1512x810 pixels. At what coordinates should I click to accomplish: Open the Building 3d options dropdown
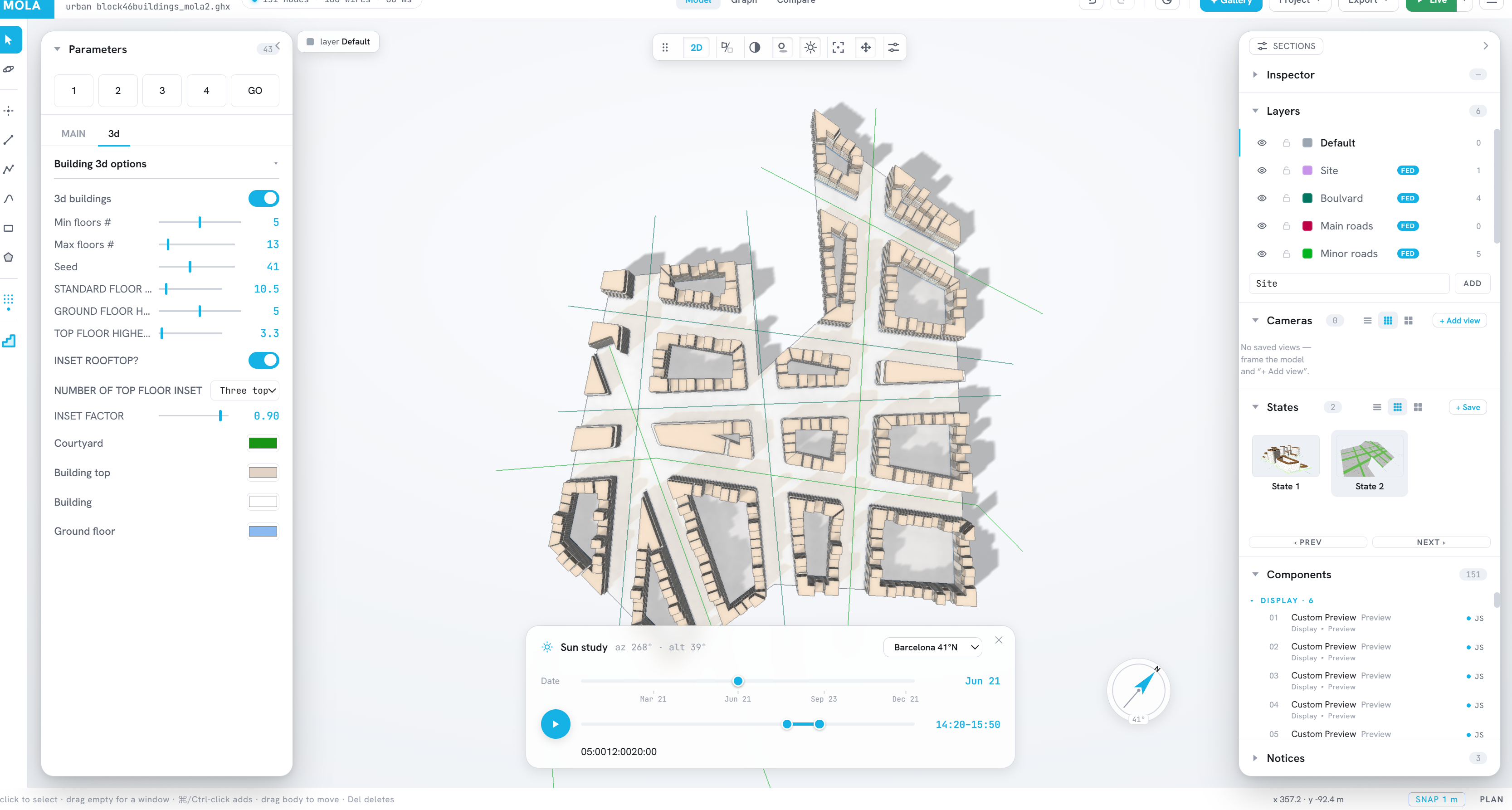click(167, 164)
